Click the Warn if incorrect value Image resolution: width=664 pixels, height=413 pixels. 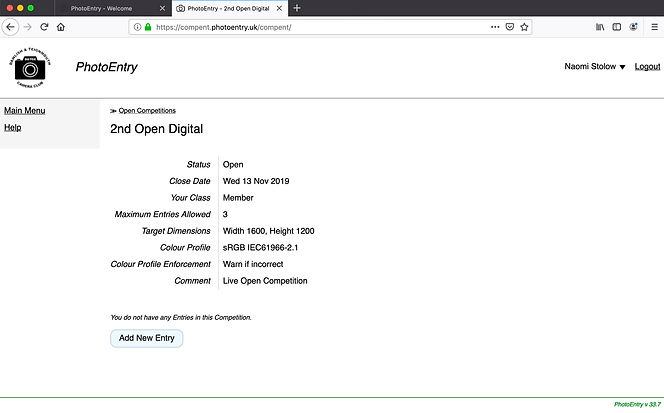click(x=253, y=264)
